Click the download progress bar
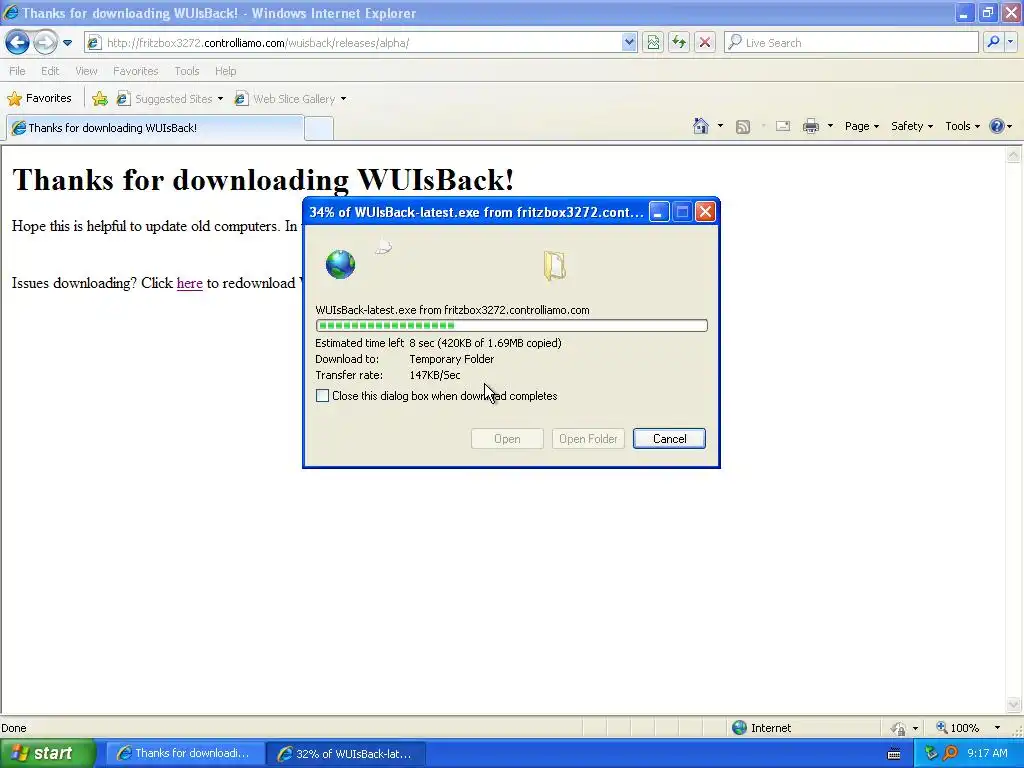 coord(511,325)
